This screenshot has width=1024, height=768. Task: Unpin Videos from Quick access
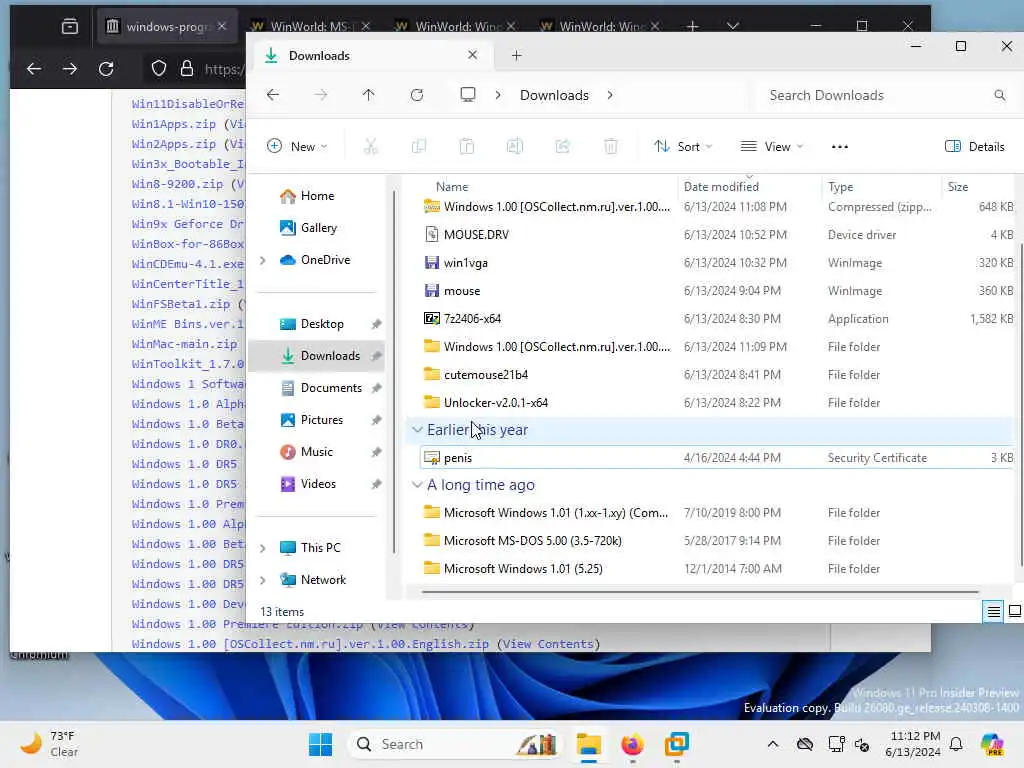377,484
